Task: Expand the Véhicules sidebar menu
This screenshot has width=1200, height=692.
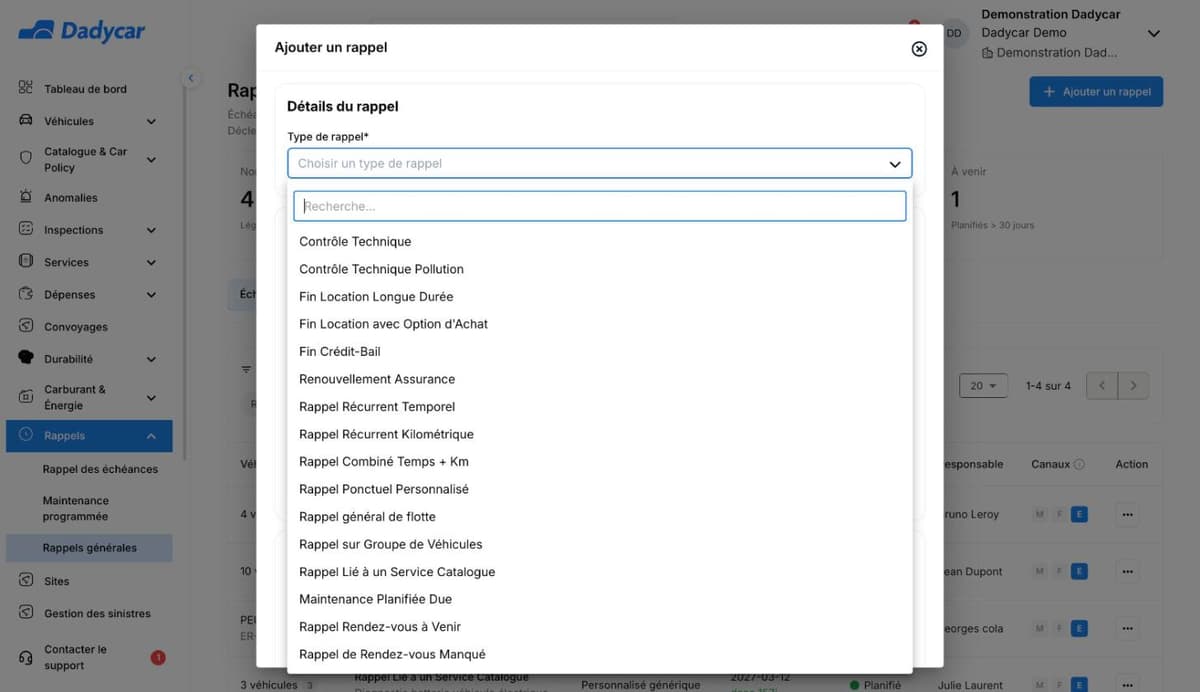Action: pos(151,122)
